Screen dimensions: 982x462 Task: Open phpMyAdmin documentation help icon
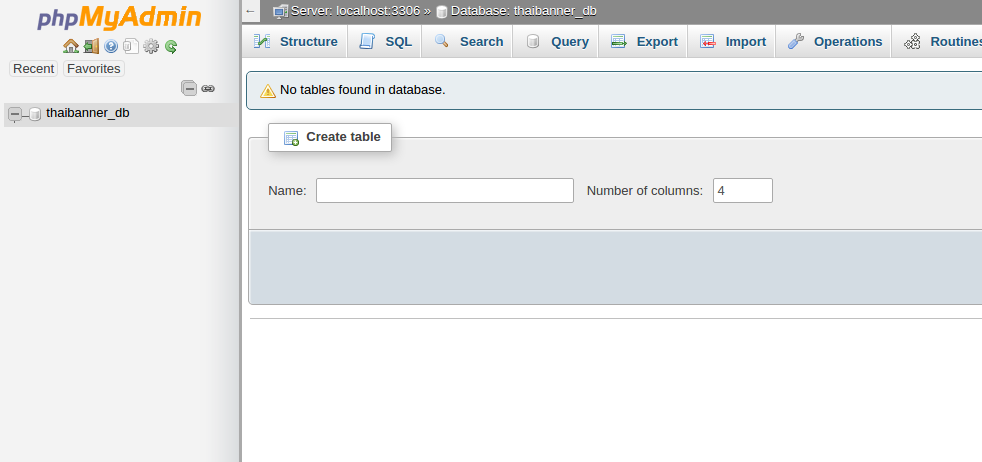point(111,46)
